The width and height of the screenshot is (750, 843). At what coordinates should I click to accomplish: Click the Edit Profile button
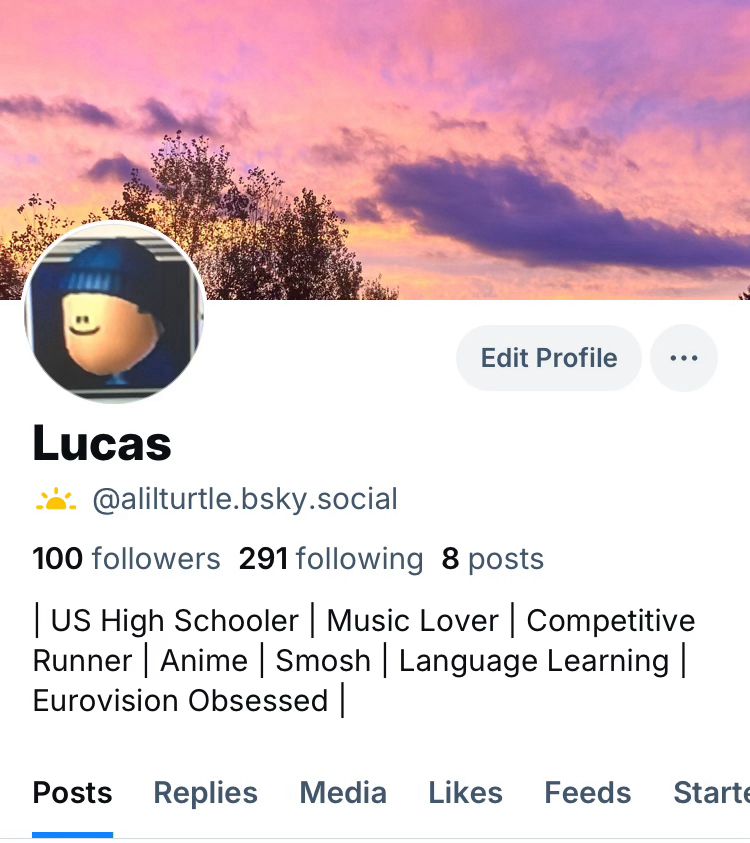(x=548, y=358)
